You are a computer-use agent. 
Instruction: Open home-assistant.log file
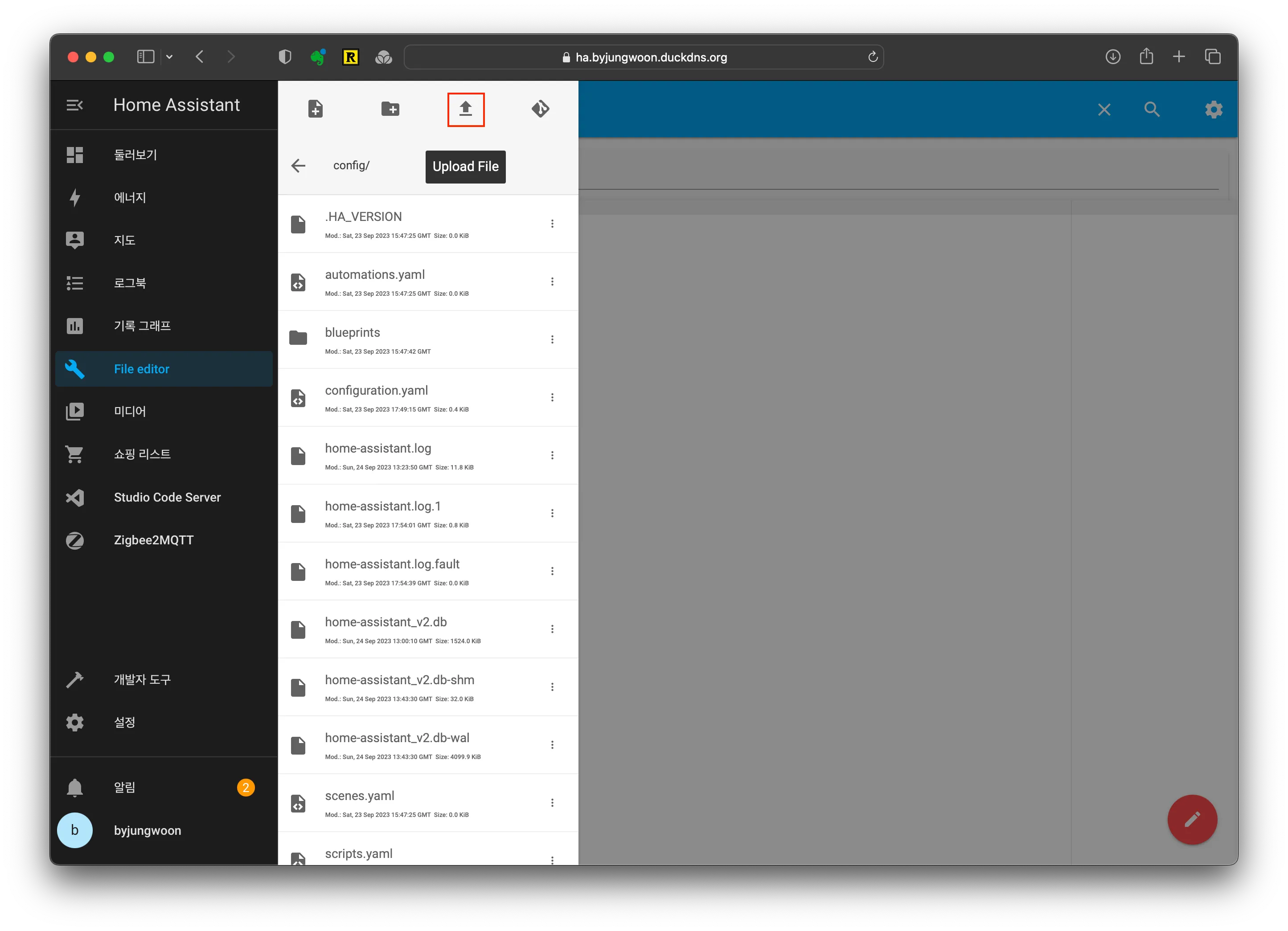click(428, 455)
